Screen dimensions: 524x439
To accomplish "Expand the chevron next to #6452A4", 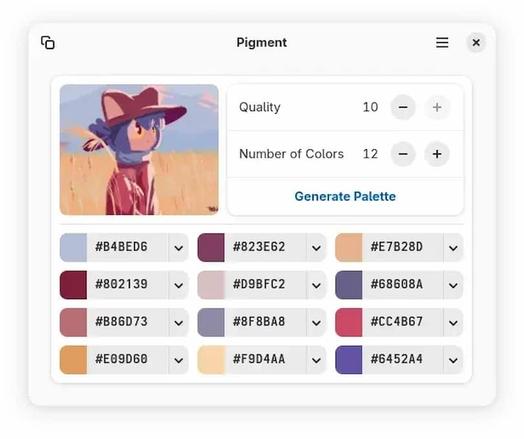I will point(453,360).
